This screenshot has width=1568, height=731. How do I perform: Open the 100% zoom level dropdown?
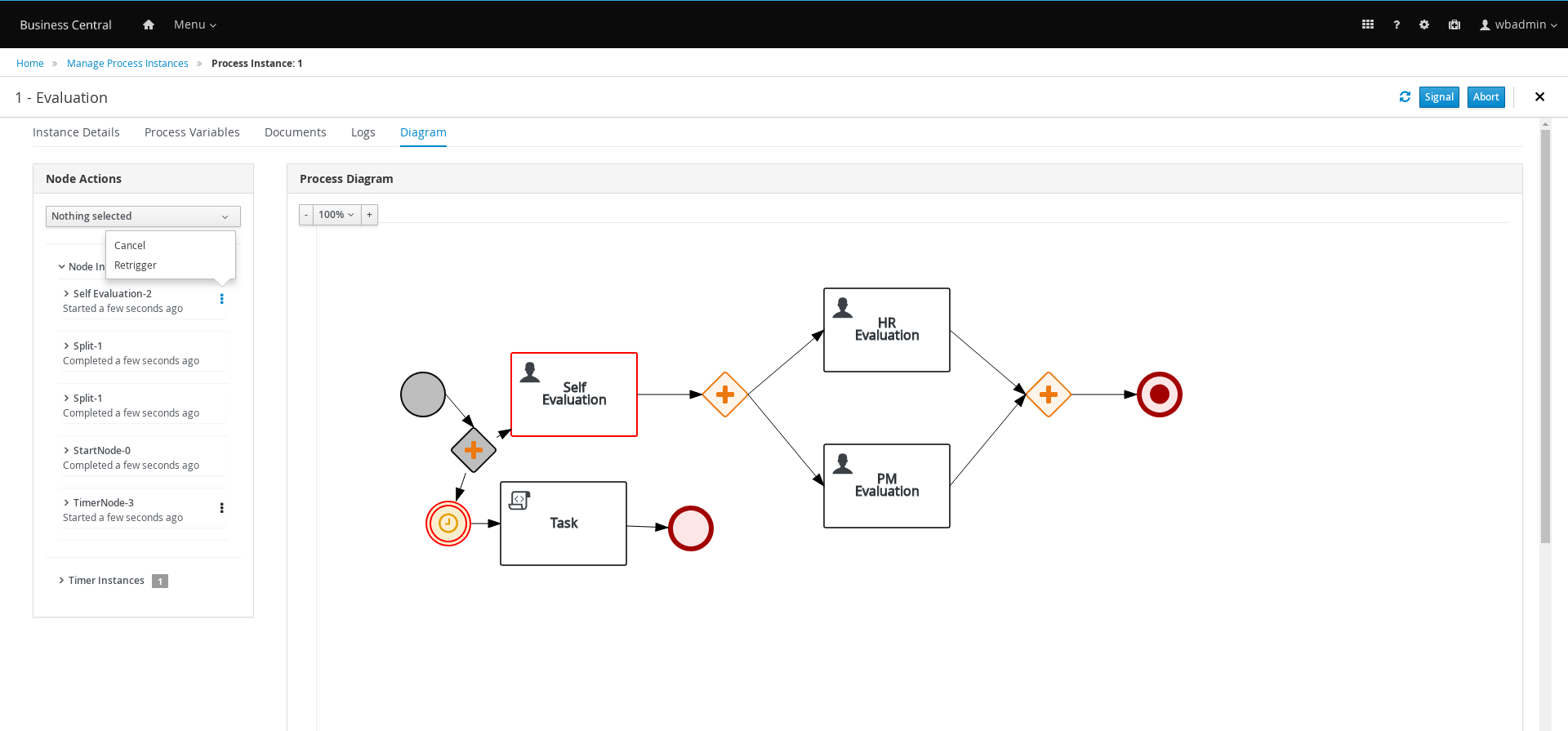click(336, 215)
